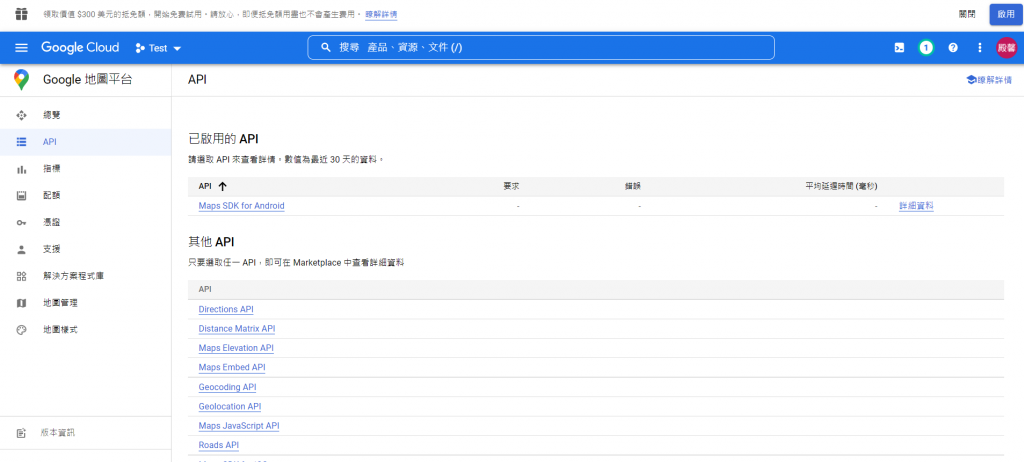Open the help question mark icon
This screenshot has width=1024, height=462.
click(x=953, y=48)
